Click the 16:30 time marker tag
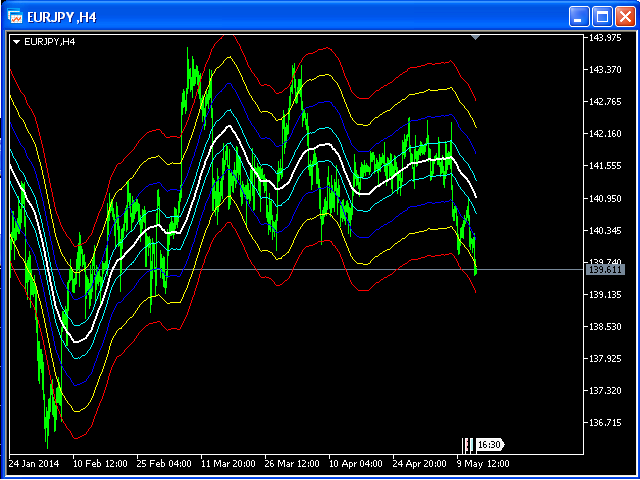This screenshot has width=640, height=480. coord(490,444)
